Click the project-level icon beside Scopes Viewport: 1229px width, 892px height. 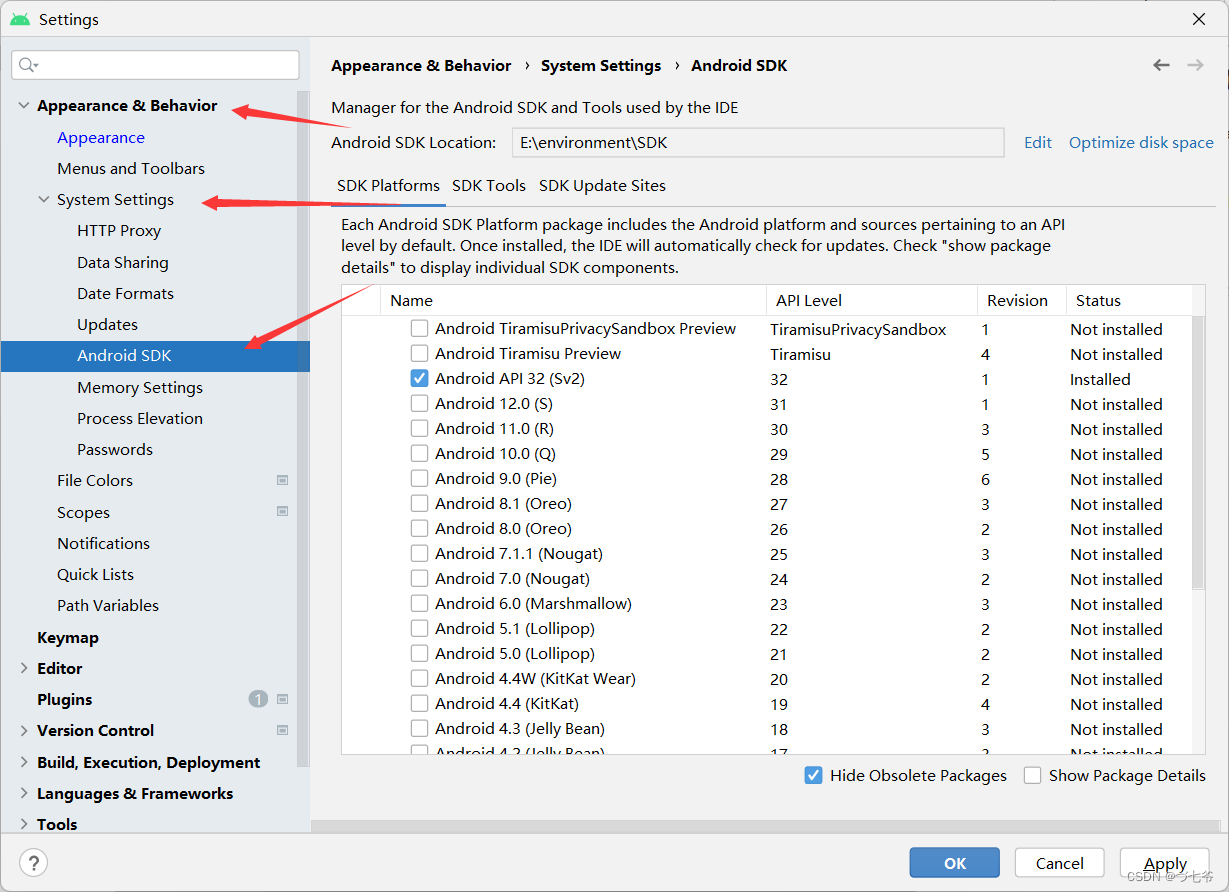(x=282, y=511)
